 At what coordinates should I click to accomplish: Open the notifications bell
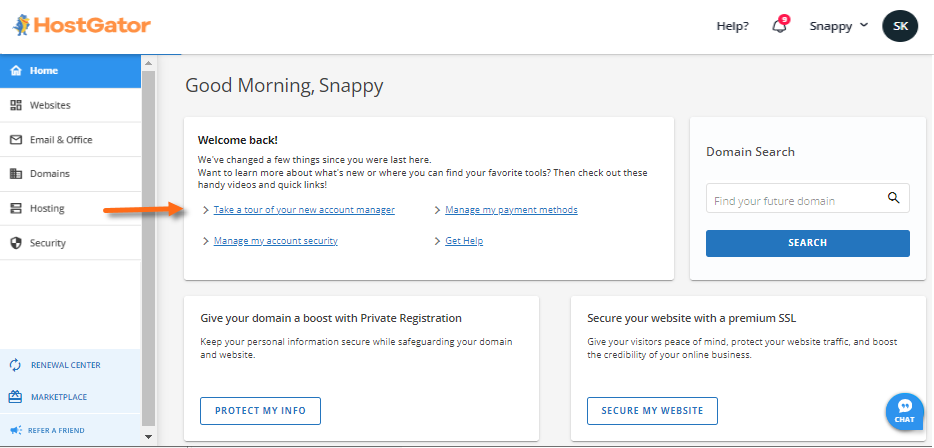click(x=779, y=26)
